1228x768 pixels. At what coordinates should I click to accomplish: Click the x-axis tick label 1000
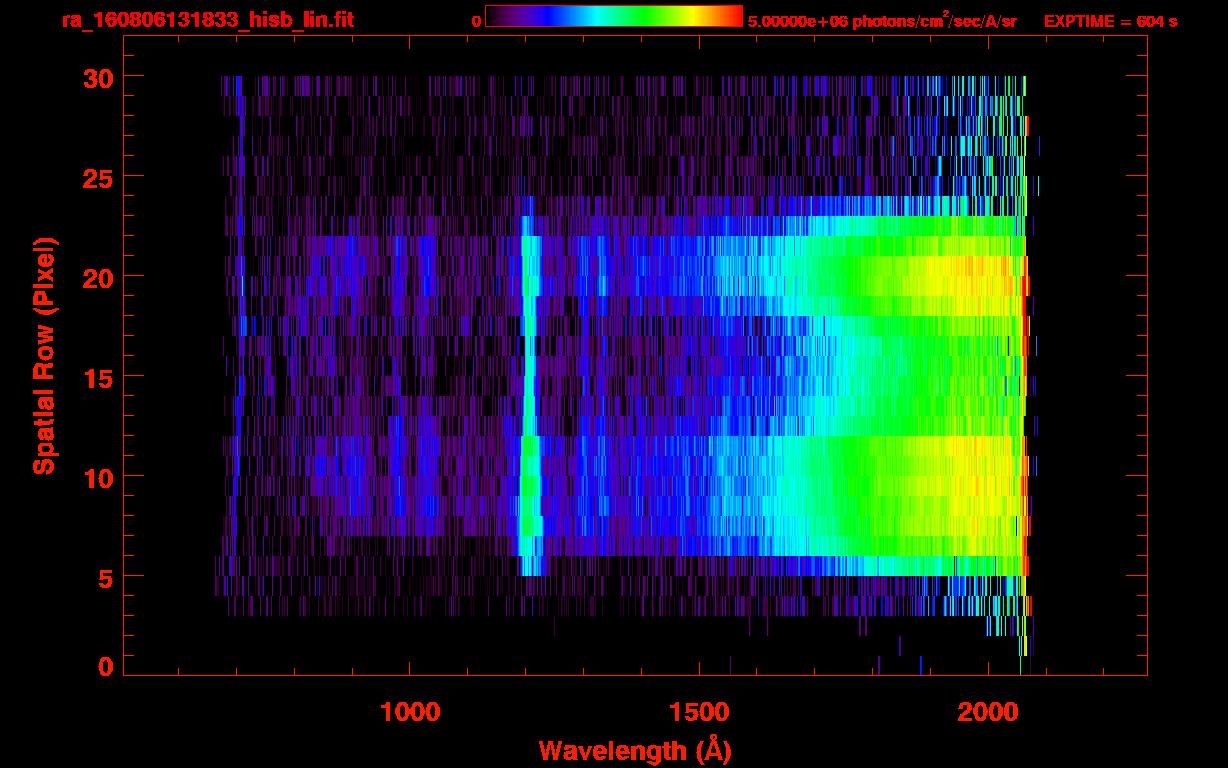click(x=410, y=711)
